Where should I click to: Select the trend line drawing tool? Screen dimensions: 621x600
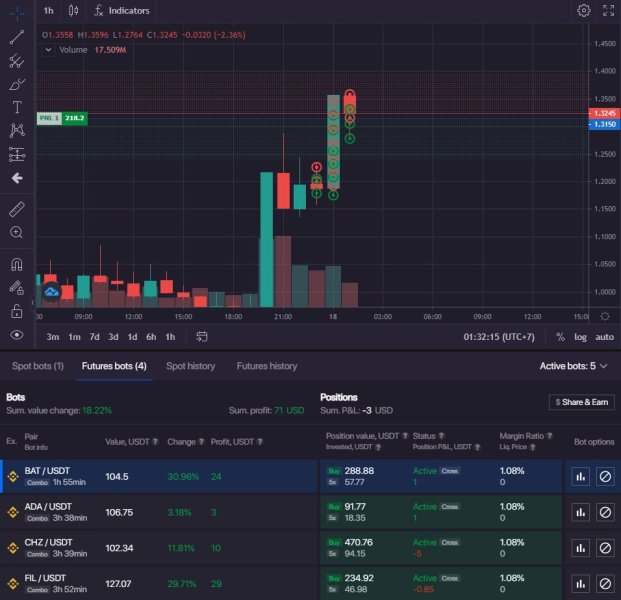(17, 37)
